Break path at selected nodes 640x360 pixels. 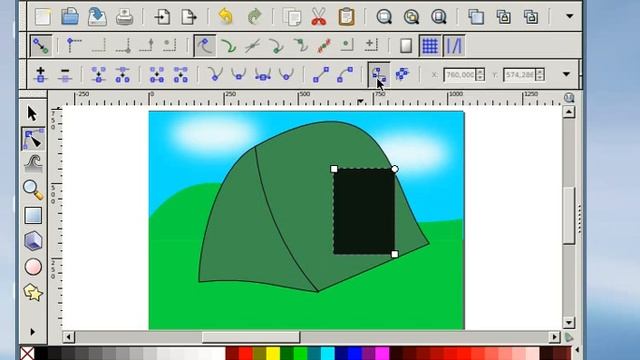122,75
